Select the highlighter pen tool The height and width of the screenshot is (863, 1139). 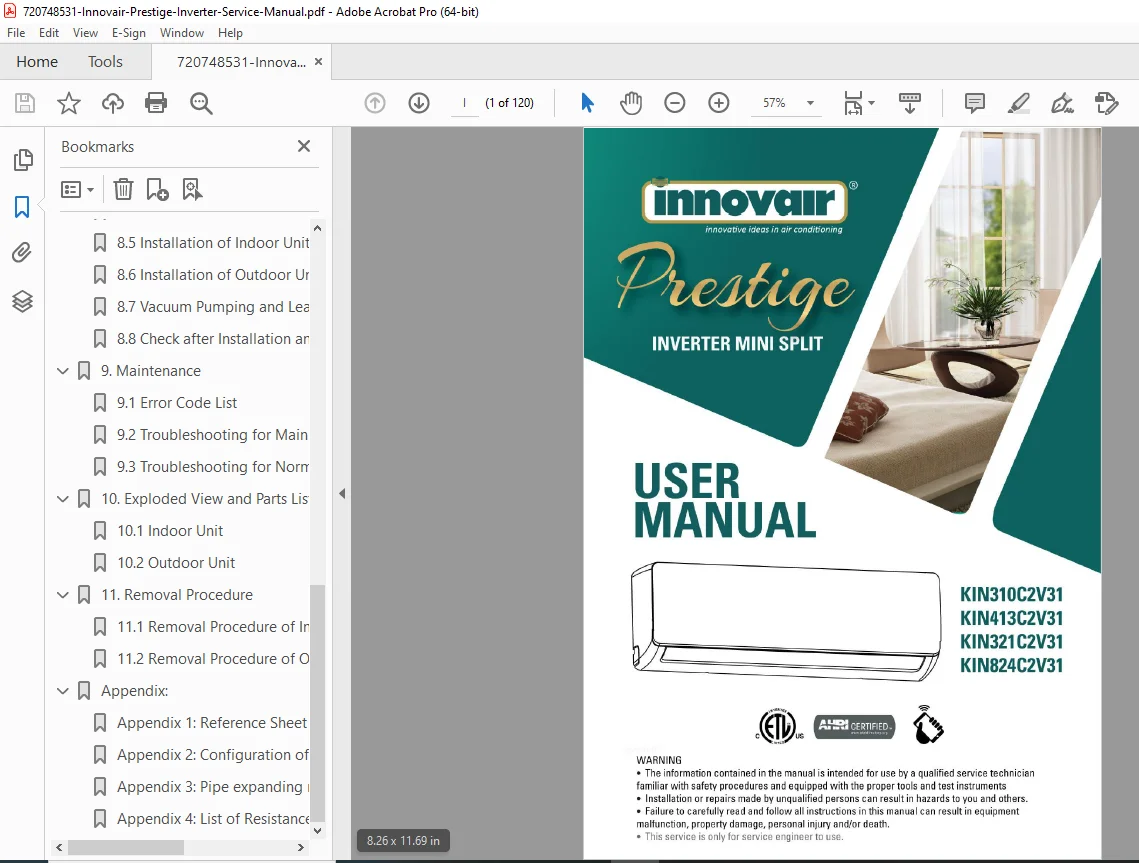pos(1018,103)
